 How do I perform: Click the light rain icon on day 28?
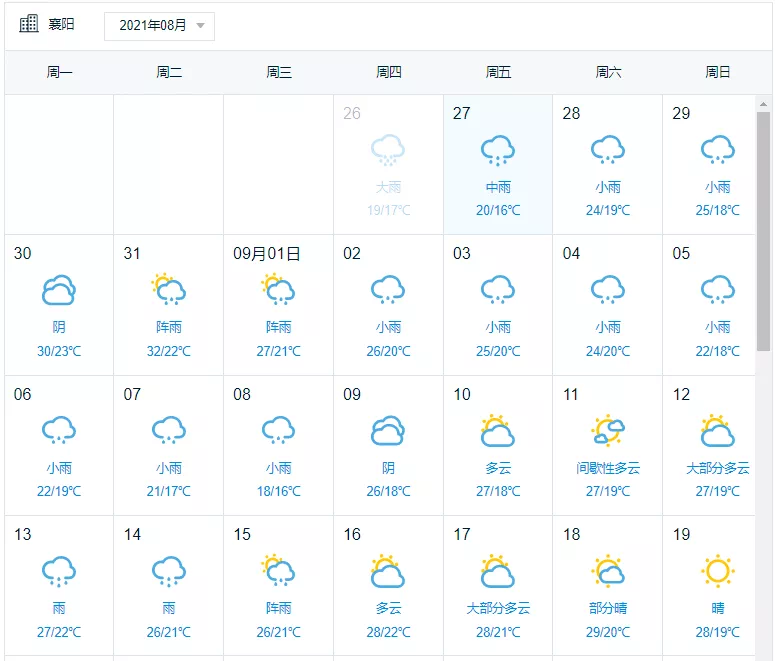point(608,150)
